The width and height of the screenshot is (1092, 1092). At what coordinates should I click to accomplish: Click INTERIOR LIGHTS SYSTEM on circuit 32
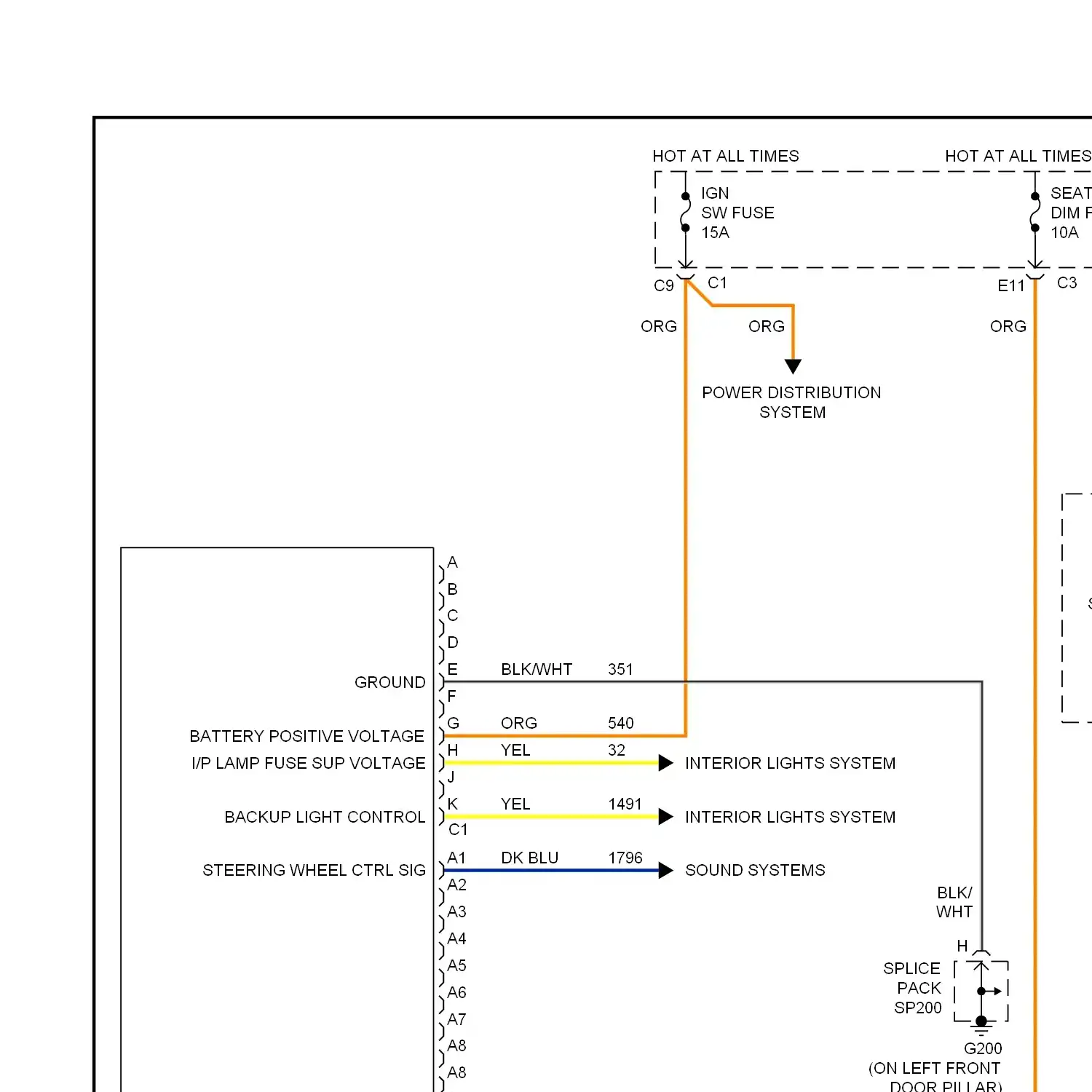pyautogui.click(x=790, y=763)
